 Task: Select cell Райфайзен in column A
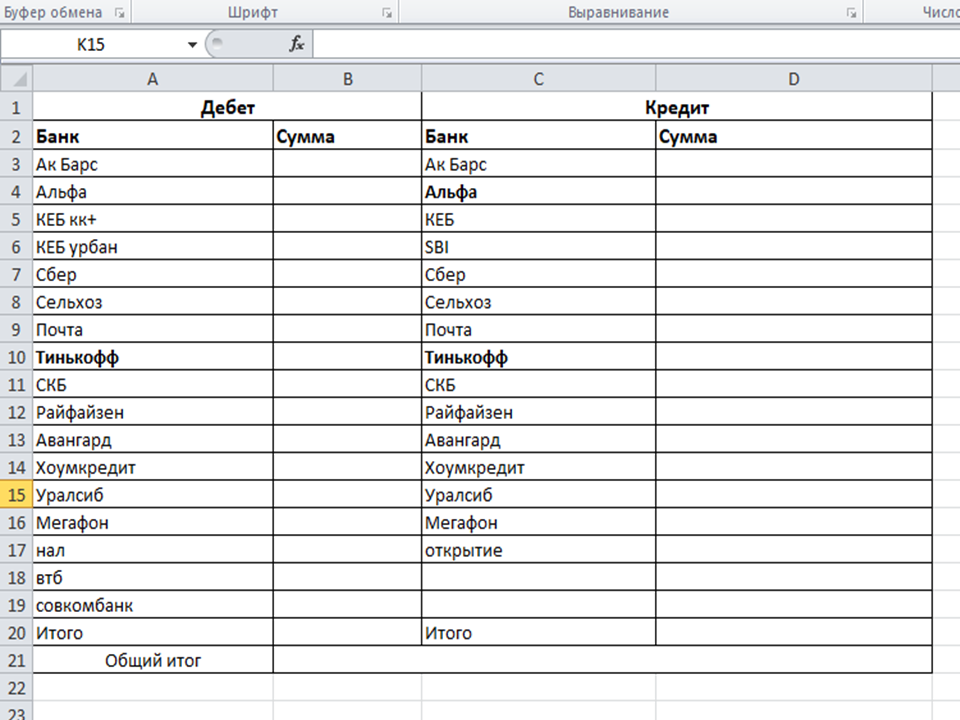pyautogui.click(x=152, y=411)
